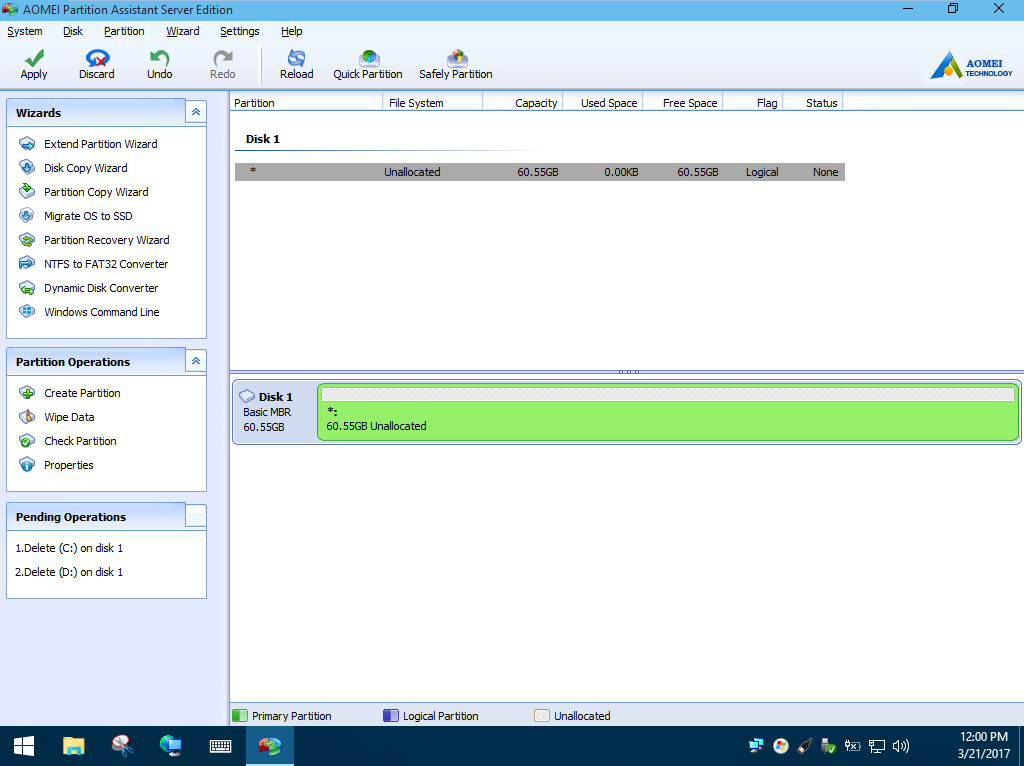This screenshot has height=766, width=1024.
Task: Select pending operation Delete (D:) on disk 1
Action: pos(69,572)
